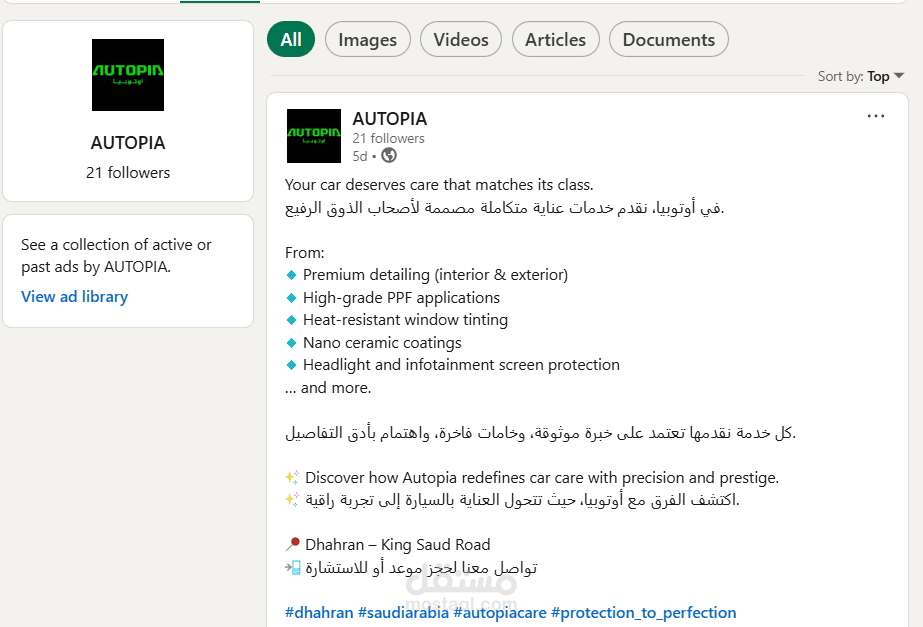Click AUTOPIA name in the sidebar card

point(128,143)
